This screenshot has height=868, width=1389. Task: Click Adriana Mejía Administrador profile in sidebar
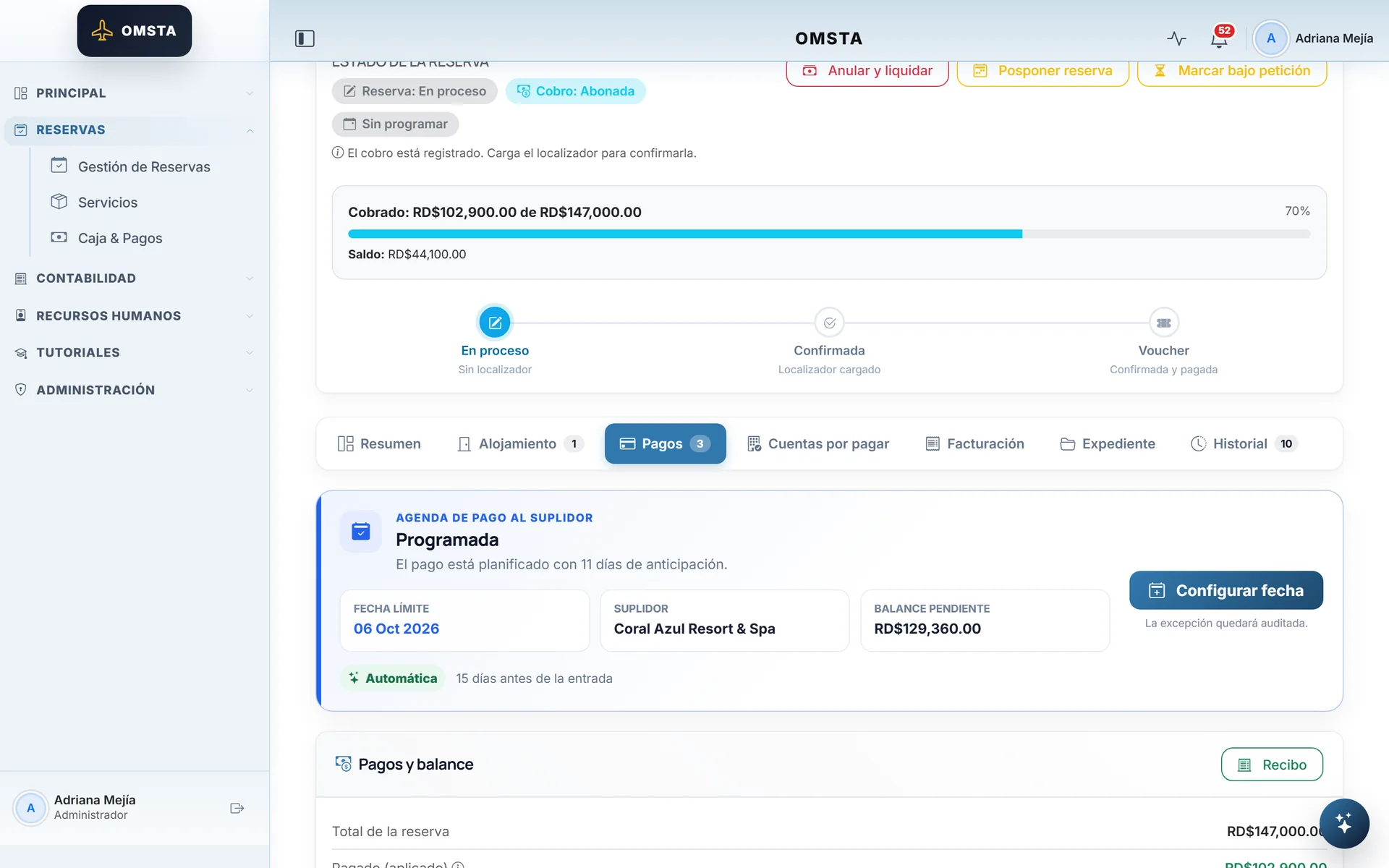tap(94, 807)
